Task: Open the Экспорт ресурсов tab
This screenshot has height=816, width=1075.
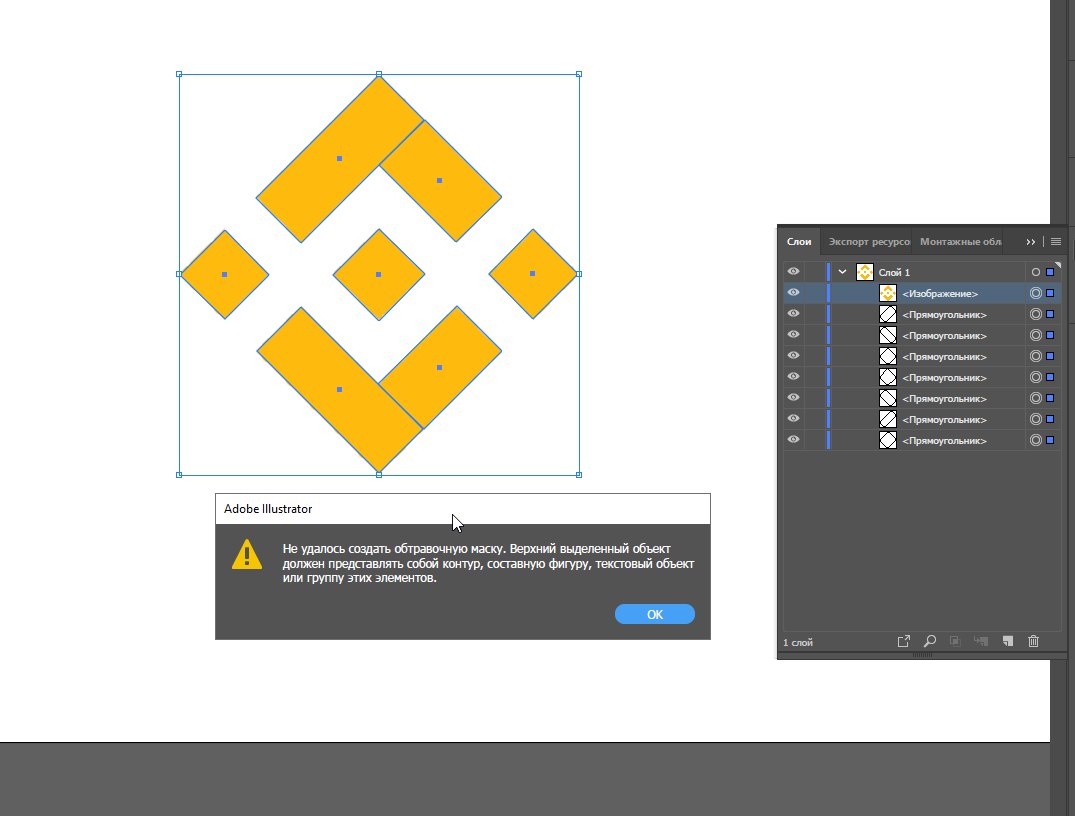Action: (x=869, y=241)
